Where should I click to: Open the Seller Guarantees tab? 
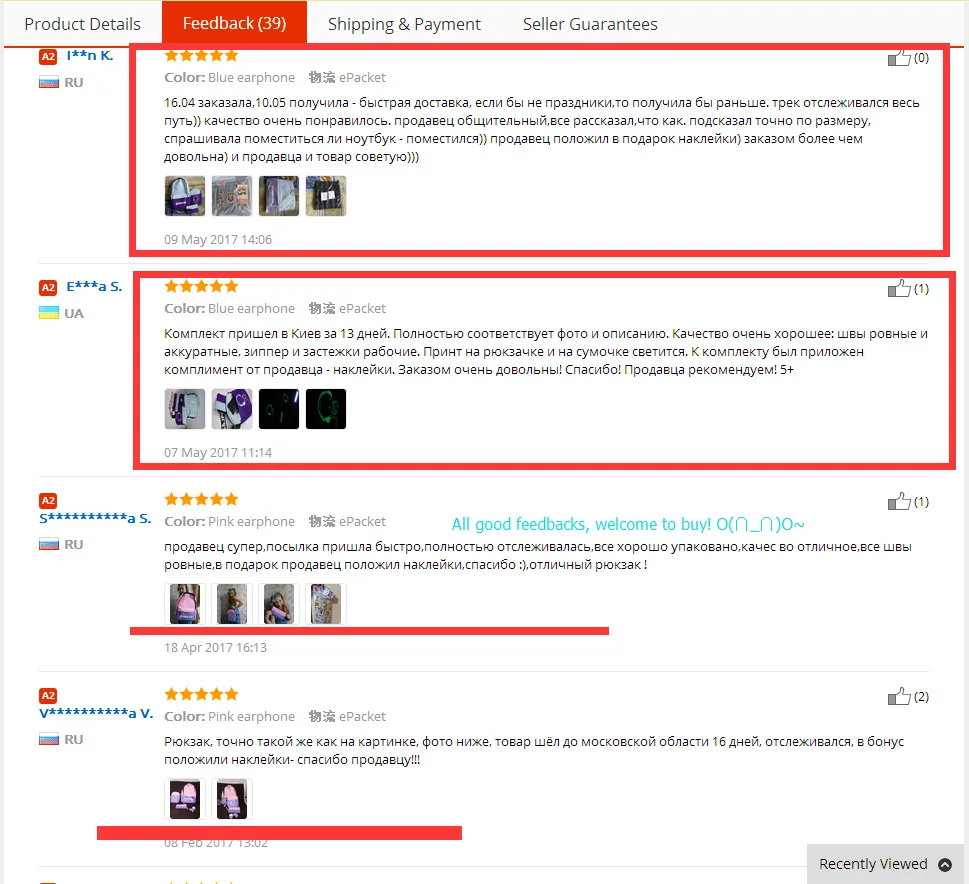click(590, 24)
